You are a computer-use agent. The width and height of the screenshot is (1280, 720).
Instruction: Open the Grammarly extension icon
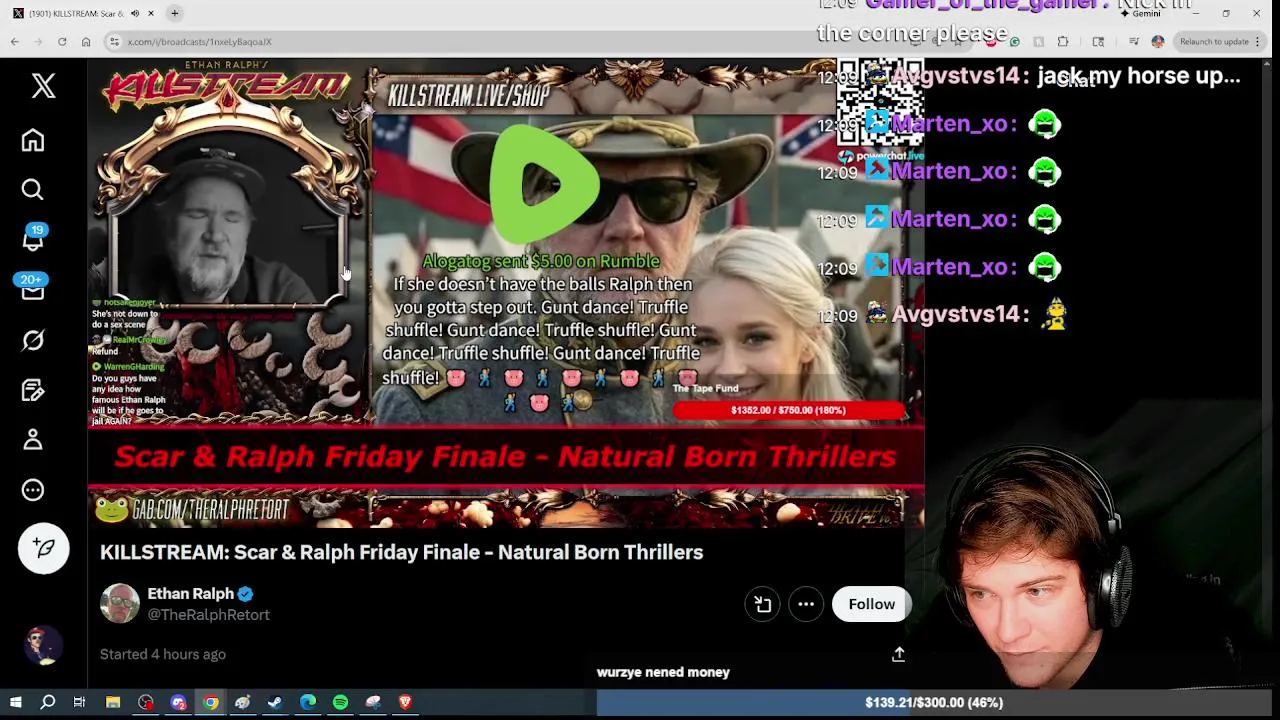1014,42
